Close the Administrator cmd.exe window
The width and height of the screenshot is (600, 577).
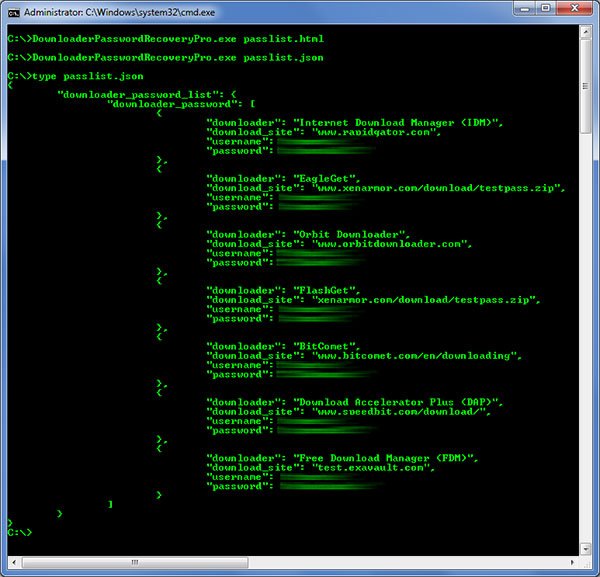point(574,8)
